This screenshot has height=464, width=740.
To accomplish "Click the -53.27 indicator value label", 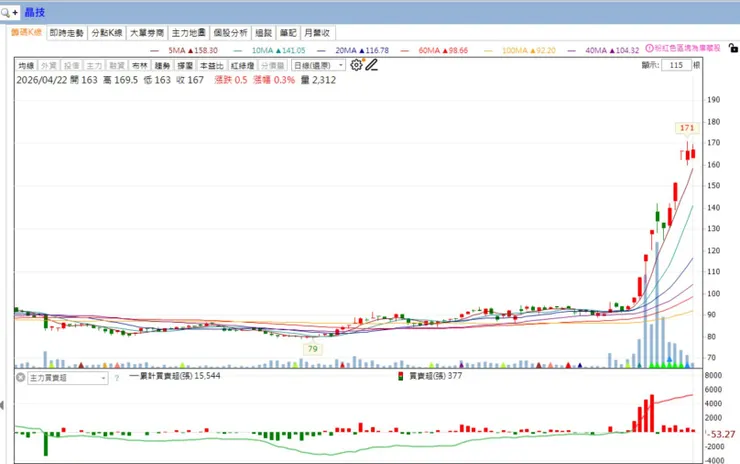I will coord(722,434).
